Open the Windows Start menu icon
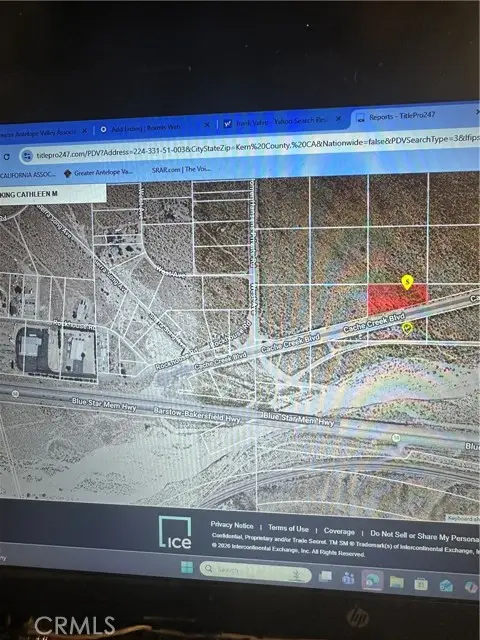This screenshot has height=640, width=480. tap(187, 567)
